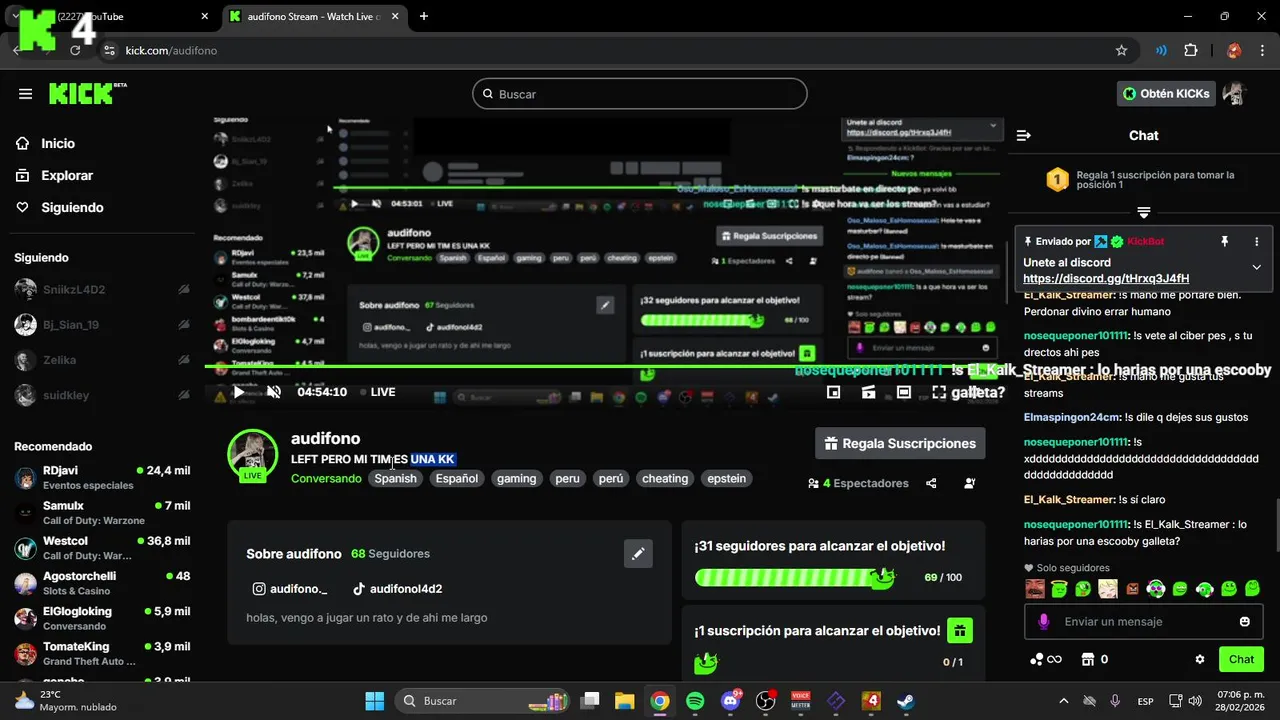The image size is (1280, 720).
Task: Open Samulx recommended channel
Action: (x=102, y=512)
